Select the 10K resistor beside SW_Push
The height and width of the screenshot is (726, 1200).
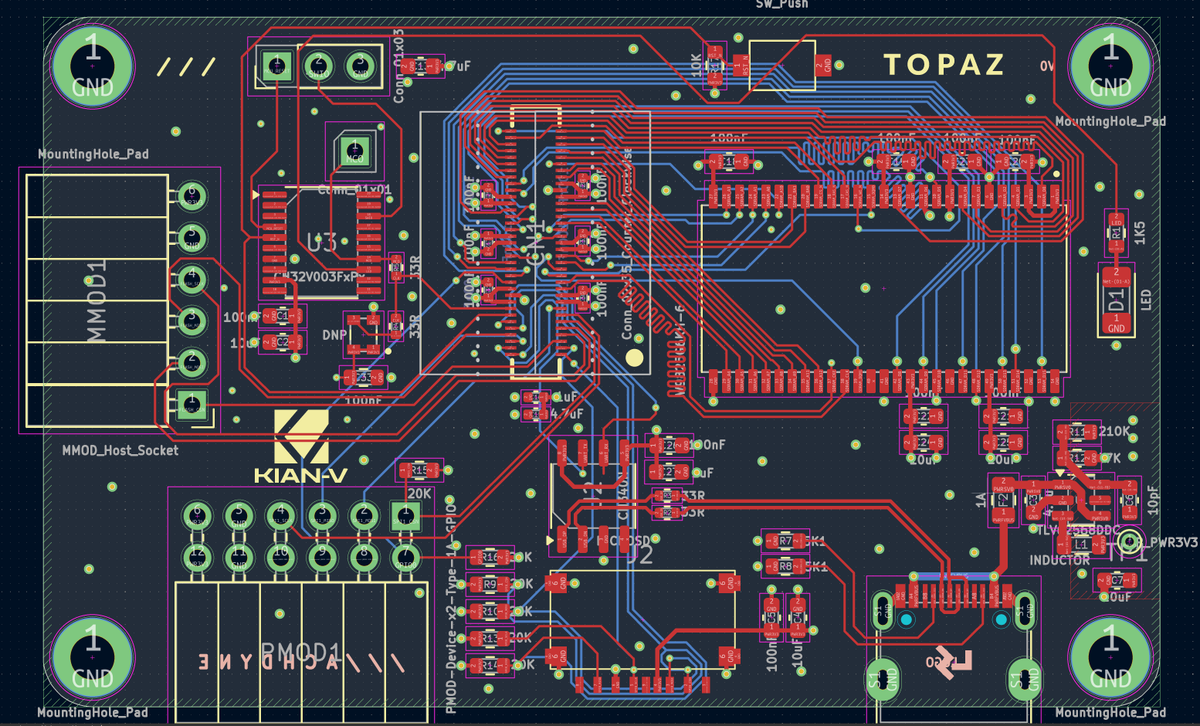click(x=714, y=64)
